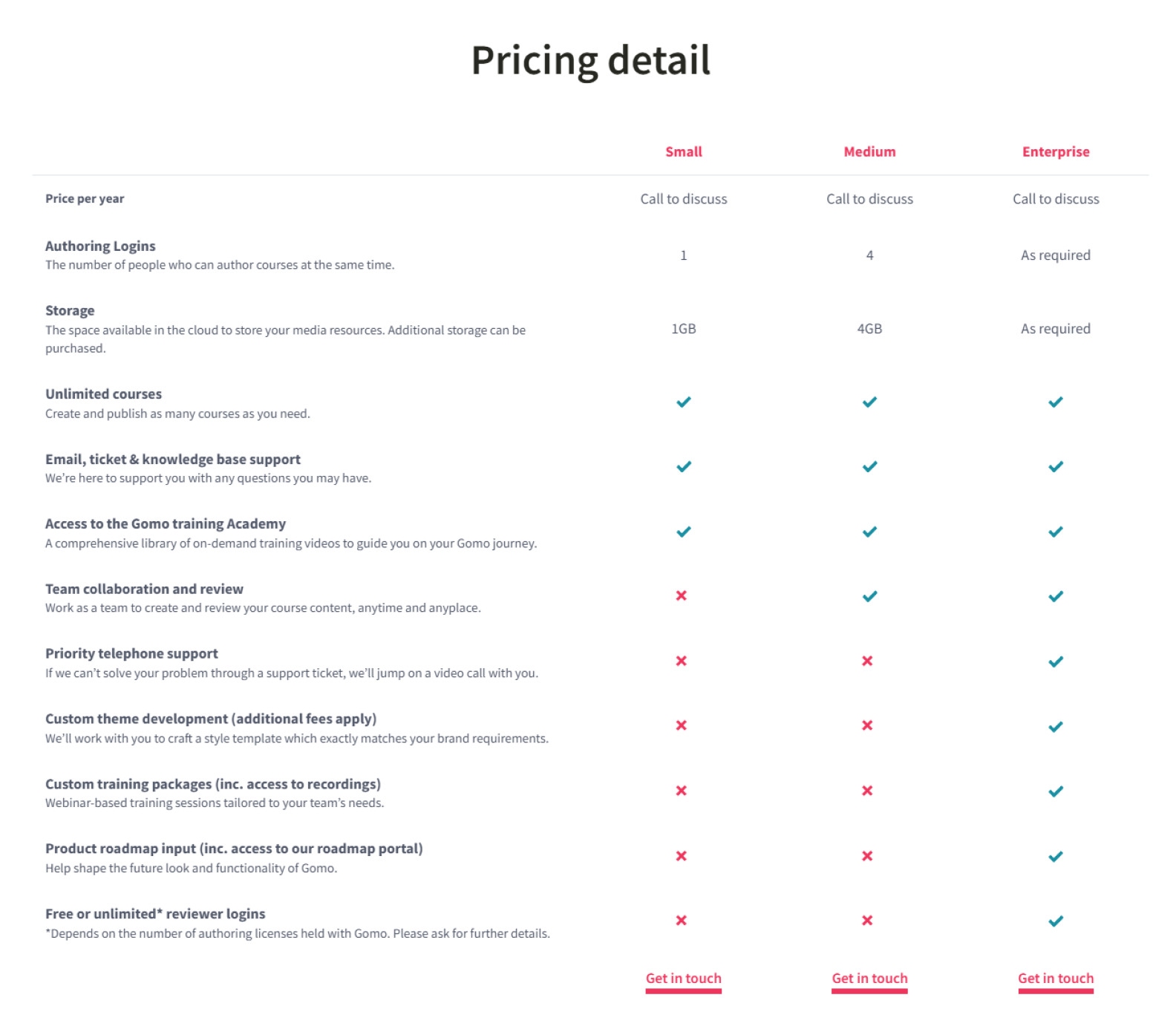Click the Medium column checkmark for Team collaboration
This screenshot has height=1035, width=1176.
coord(869,595)
